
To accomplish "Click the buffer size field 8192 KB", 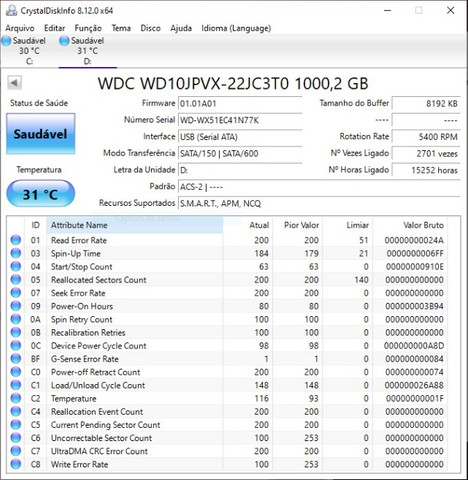I will pyautogui.click(x=426, y=104).
